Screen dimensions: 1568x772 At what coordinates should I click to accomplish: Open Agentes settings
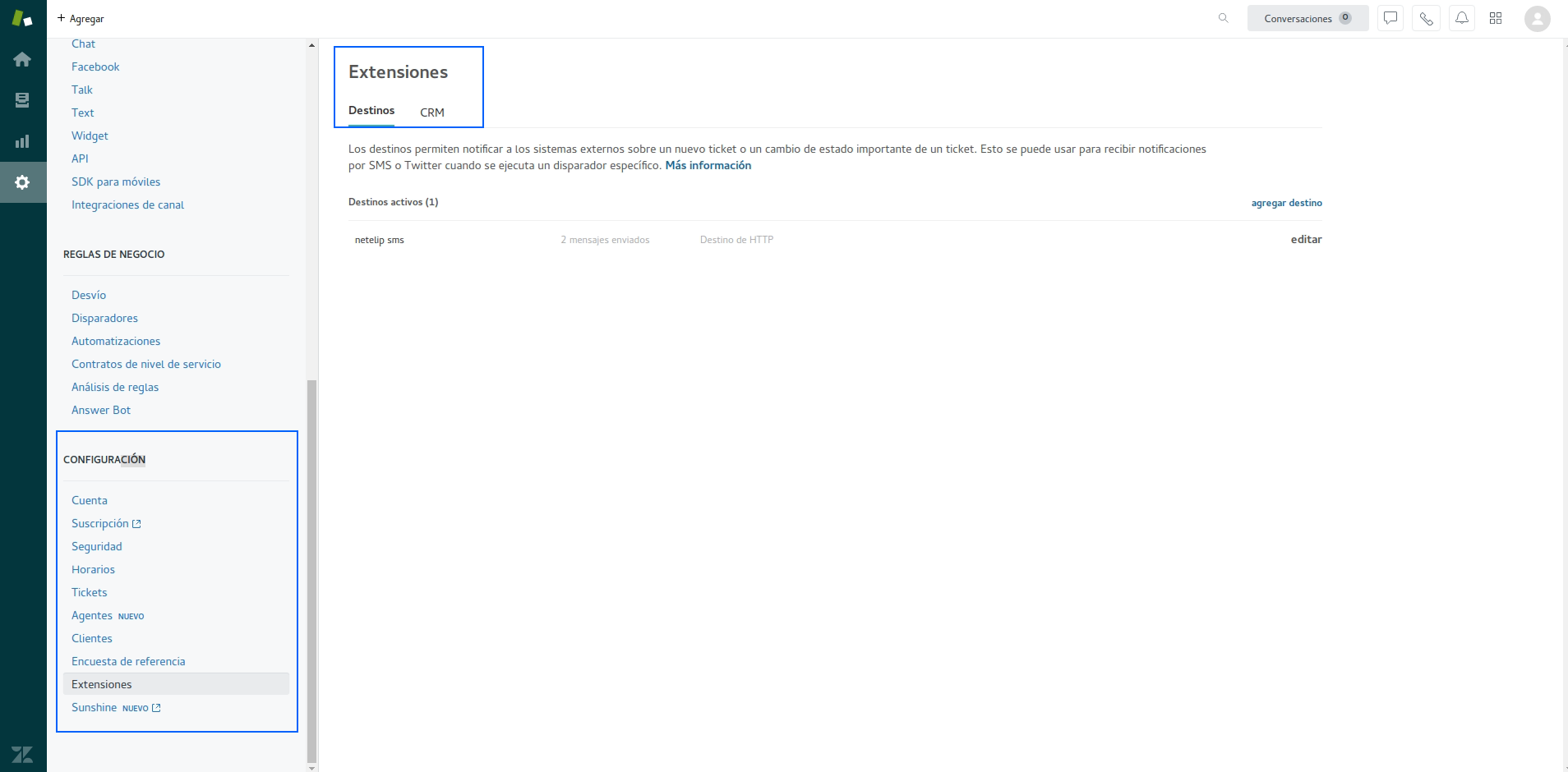[92, 615]
